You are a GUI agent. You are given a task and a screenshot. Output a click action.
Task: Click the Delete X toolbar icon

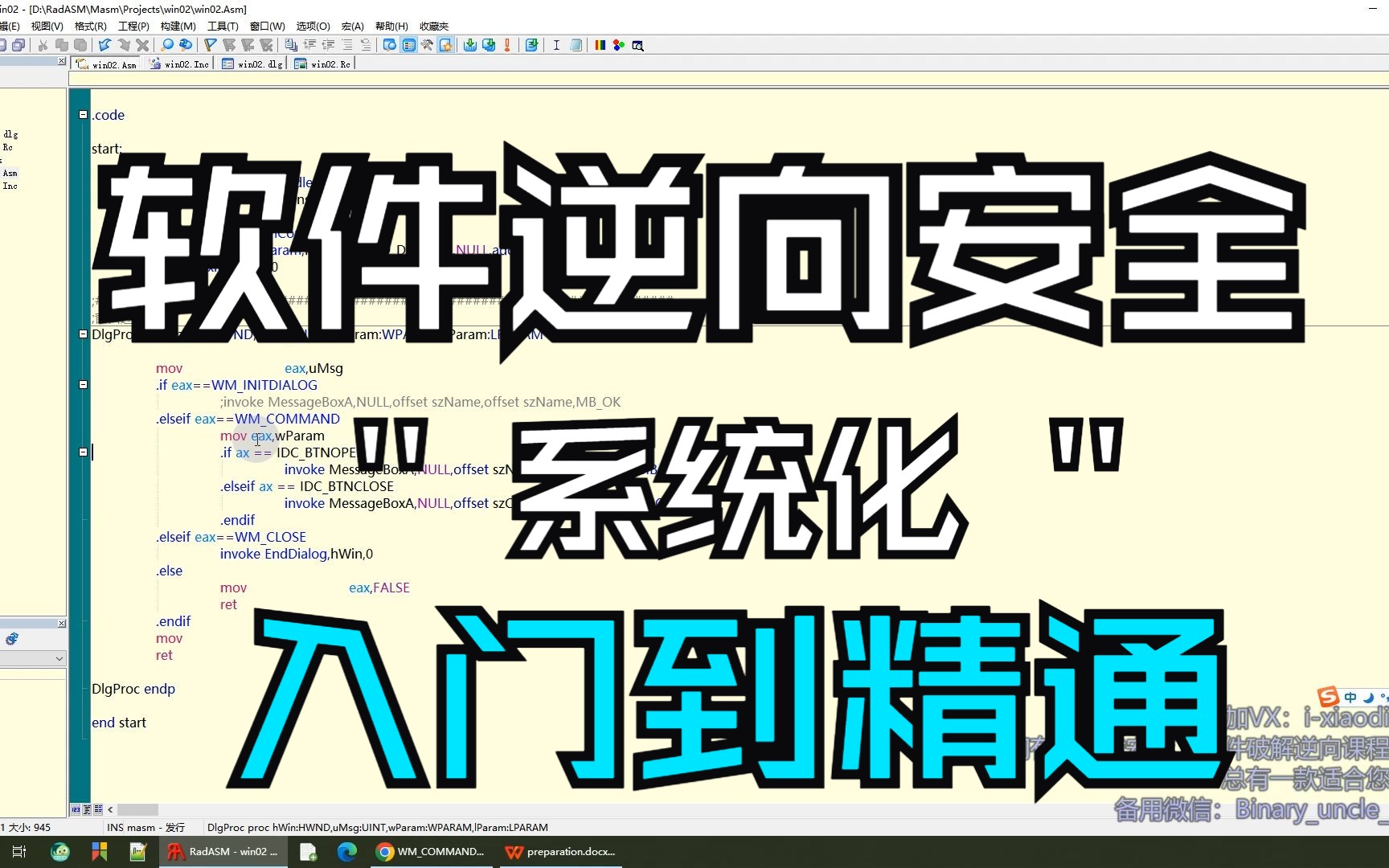(x=142, y=45)
